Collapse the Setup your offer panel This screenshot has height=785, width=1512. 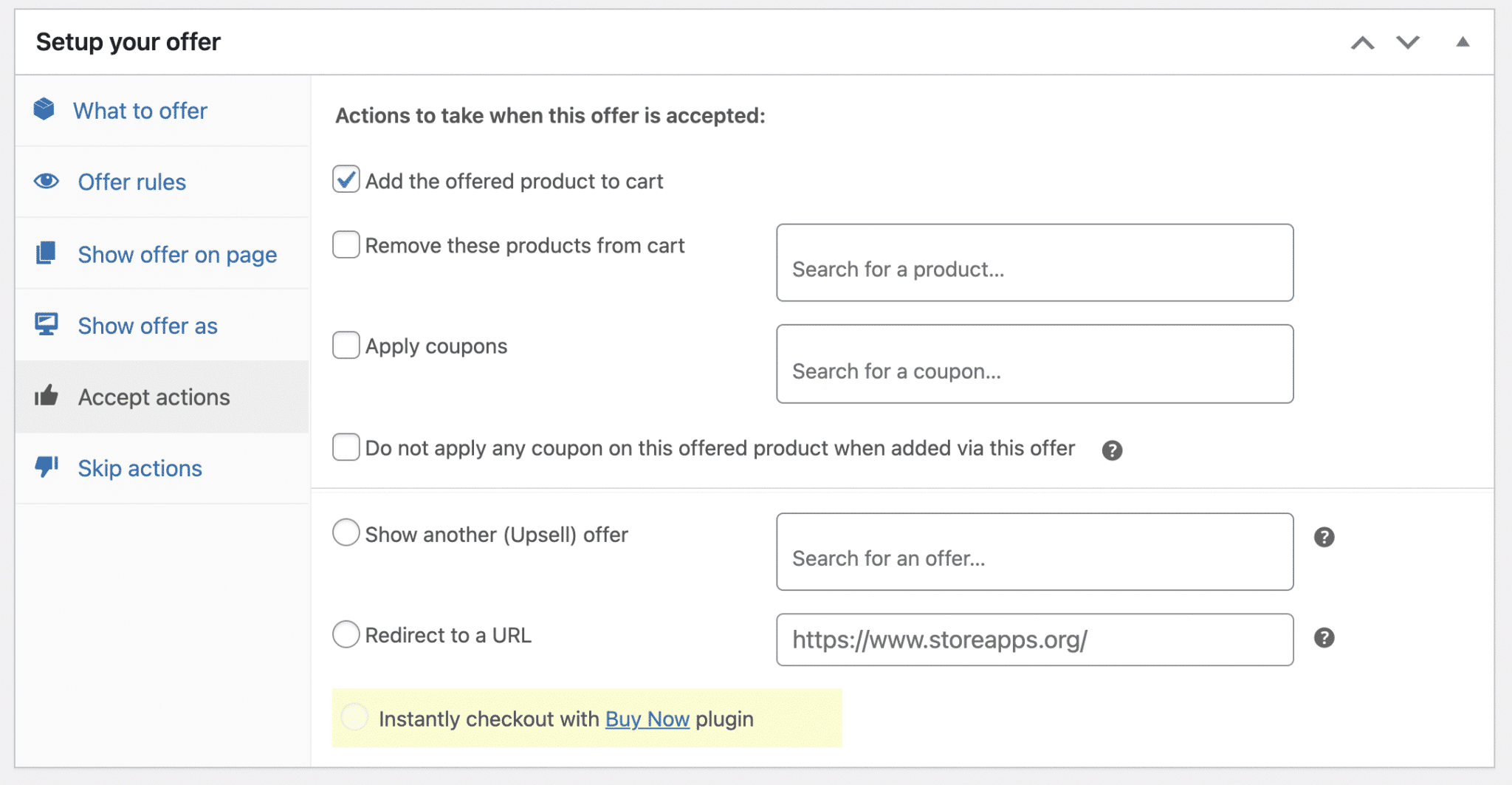point(1462,43)
